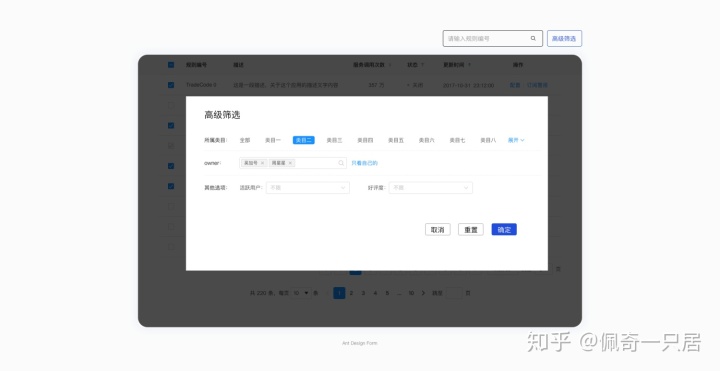Open the page size dropdown showing 10
Image resolution: width=720 pixels, height=371 pixels.
301,293
